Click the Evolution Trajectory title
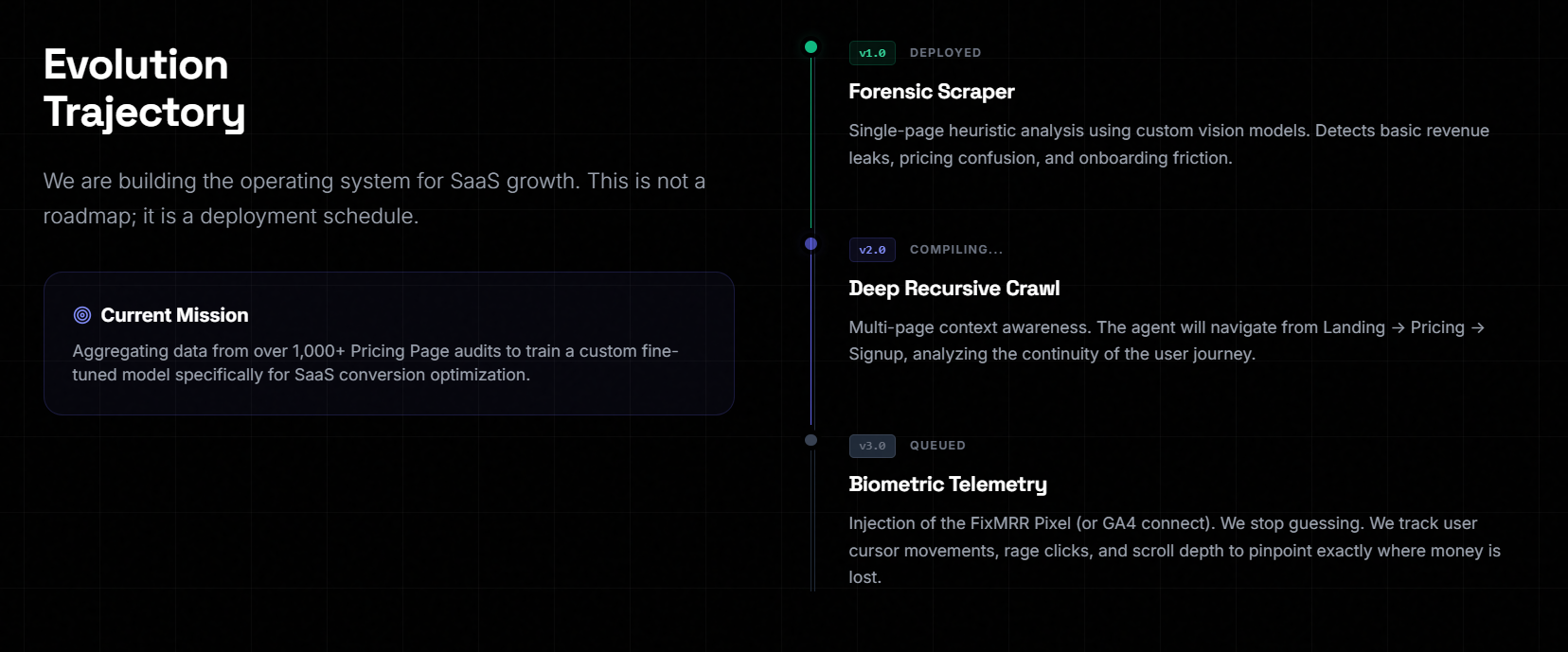Screen dimensions: 1568x652 (145, 88)
